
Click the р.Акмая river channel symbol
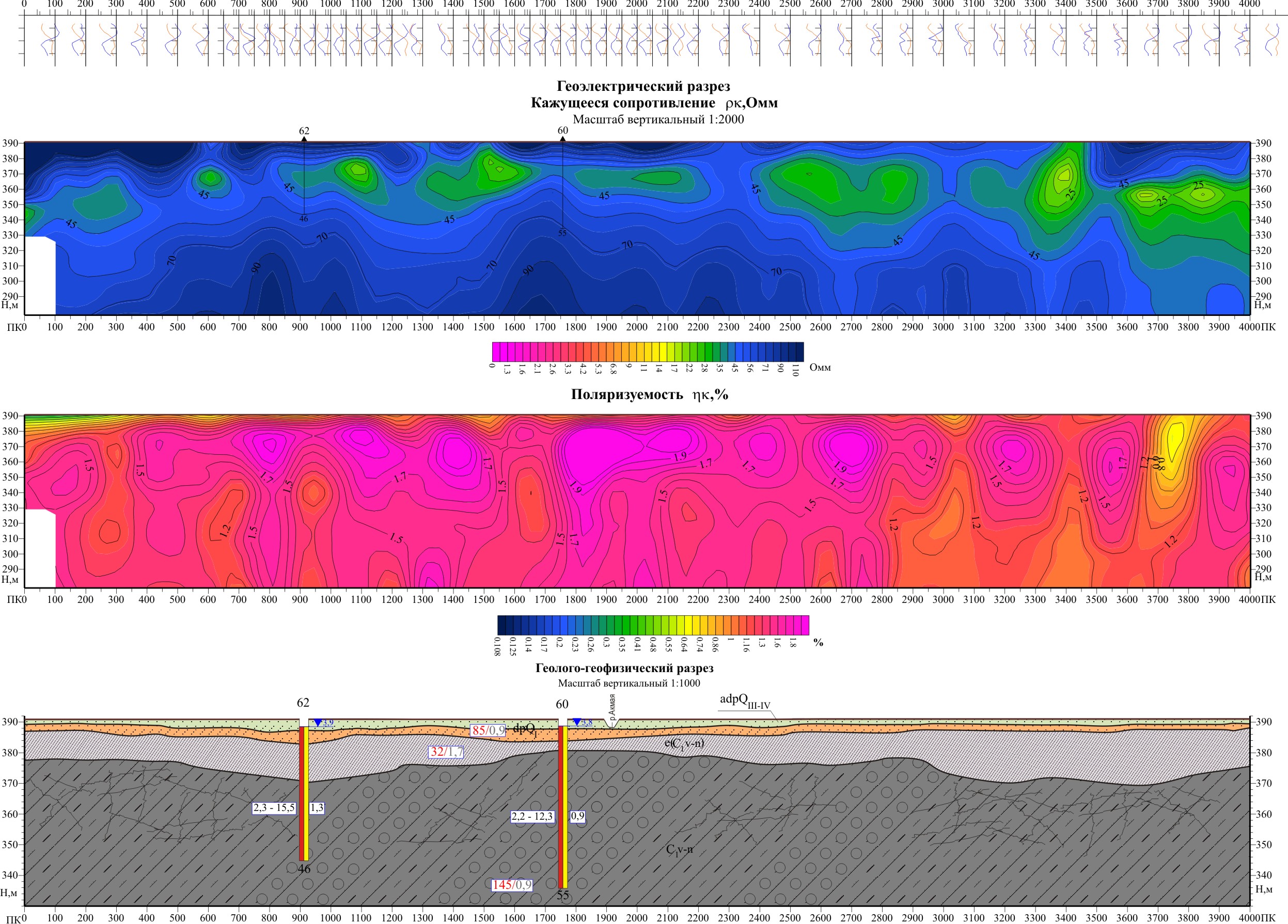click(x=611, y=724)
